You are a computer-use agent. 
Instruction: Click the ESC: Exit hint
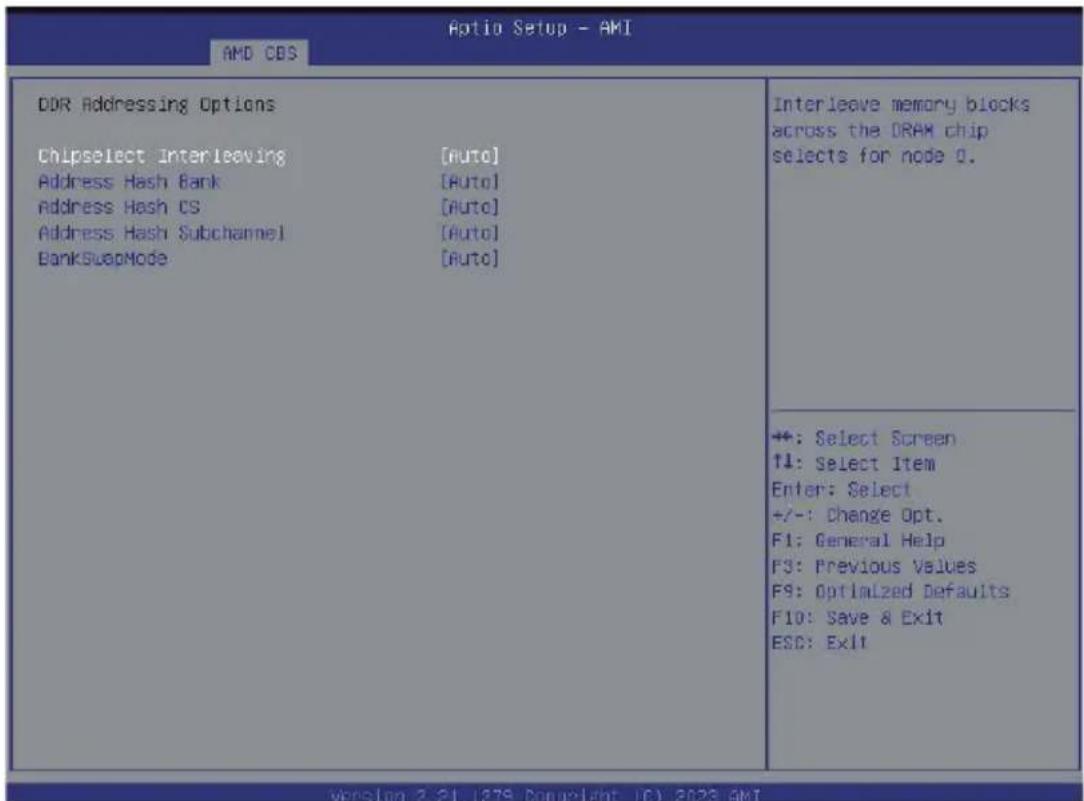[819, 643]
